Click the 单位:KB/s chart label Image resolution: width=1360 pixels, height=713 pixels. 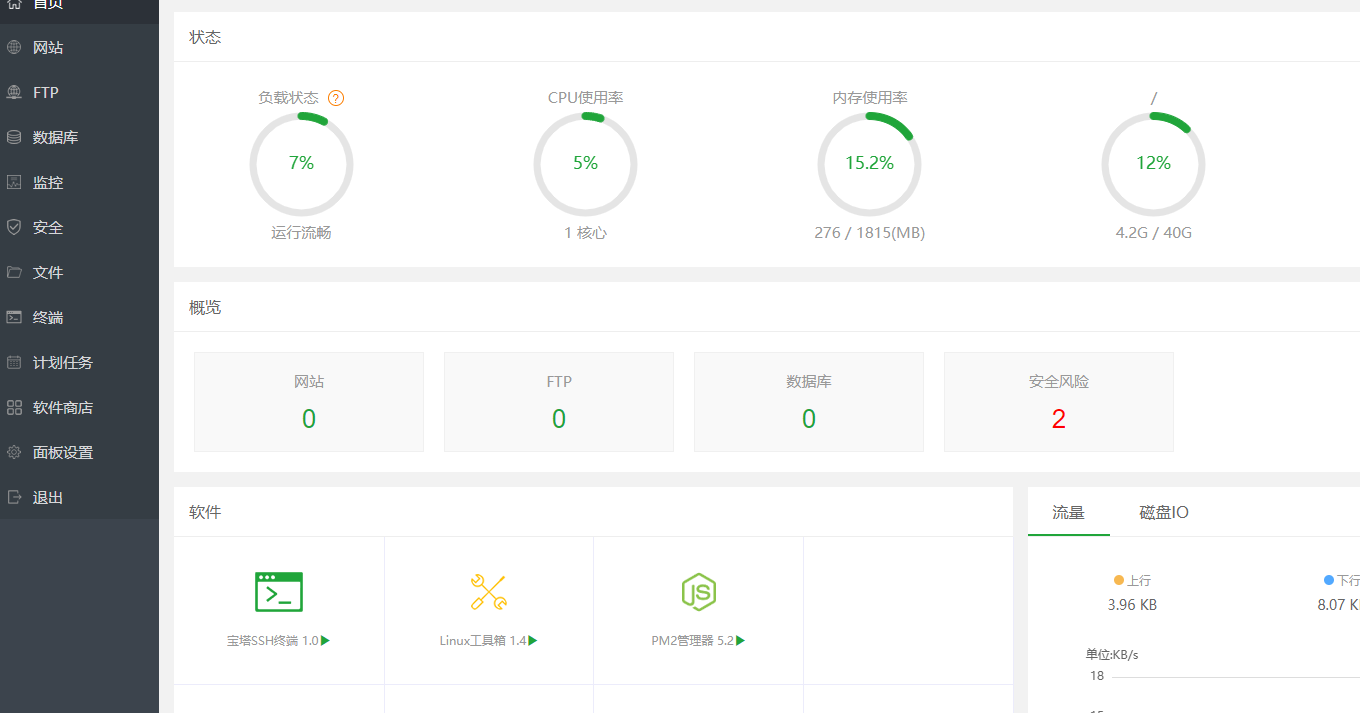click(1112, 655)
